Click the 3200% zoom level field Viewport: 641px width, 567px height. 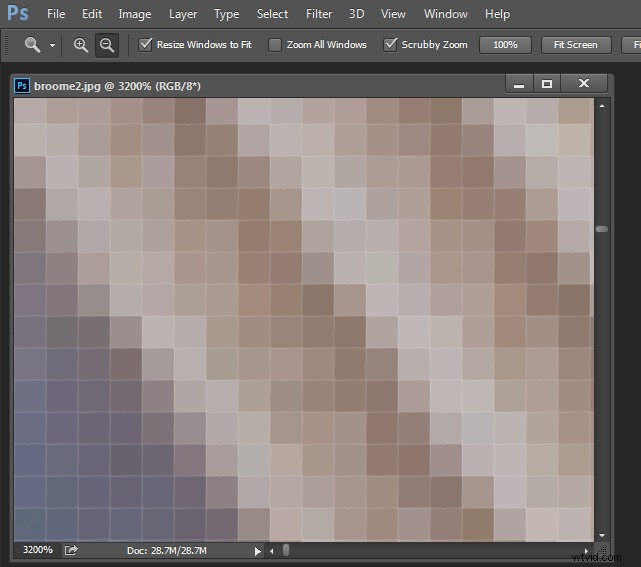(37, 550)
